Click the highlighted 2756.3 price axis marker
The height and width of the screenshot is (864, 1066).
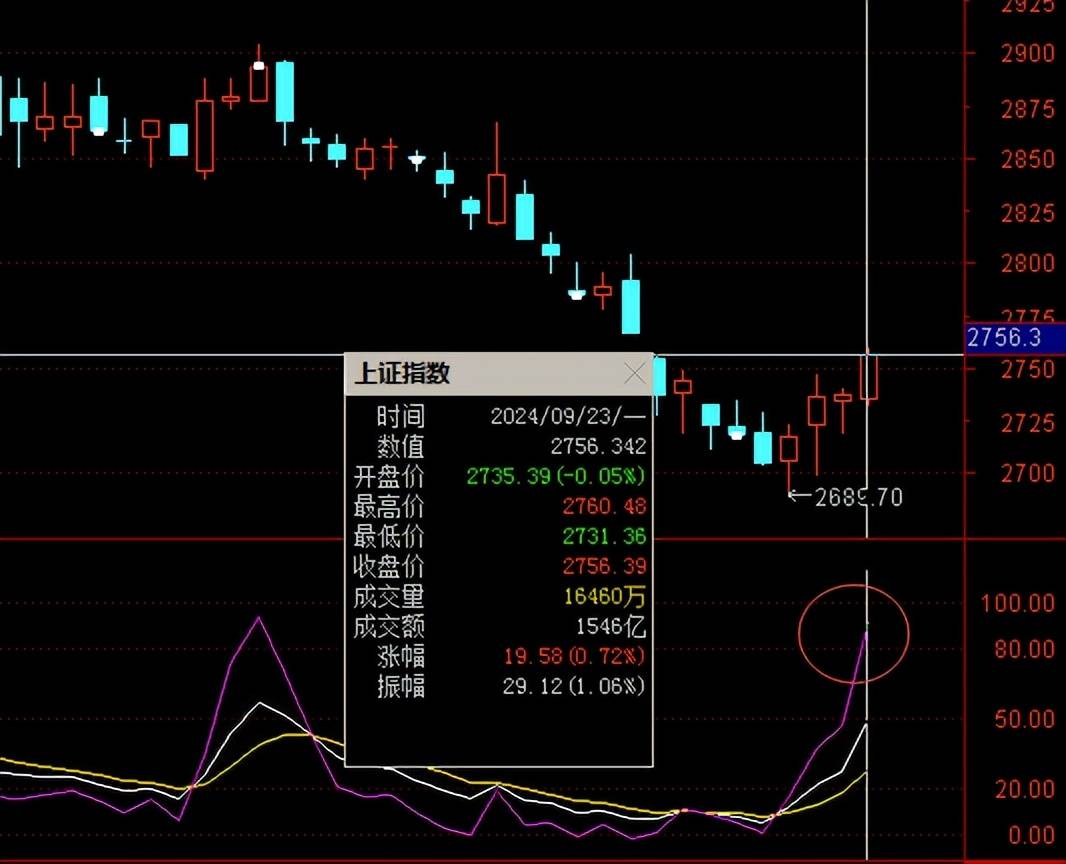[1014, 337]
